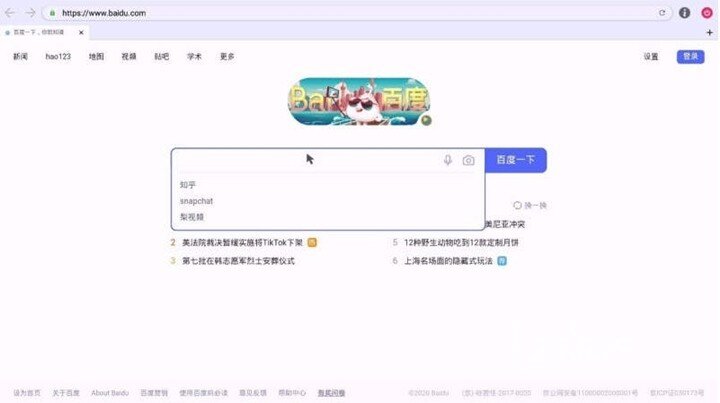The image size is (720, 403).
Task: Click the 百度一下 search button
Action: tap(516, 160)
